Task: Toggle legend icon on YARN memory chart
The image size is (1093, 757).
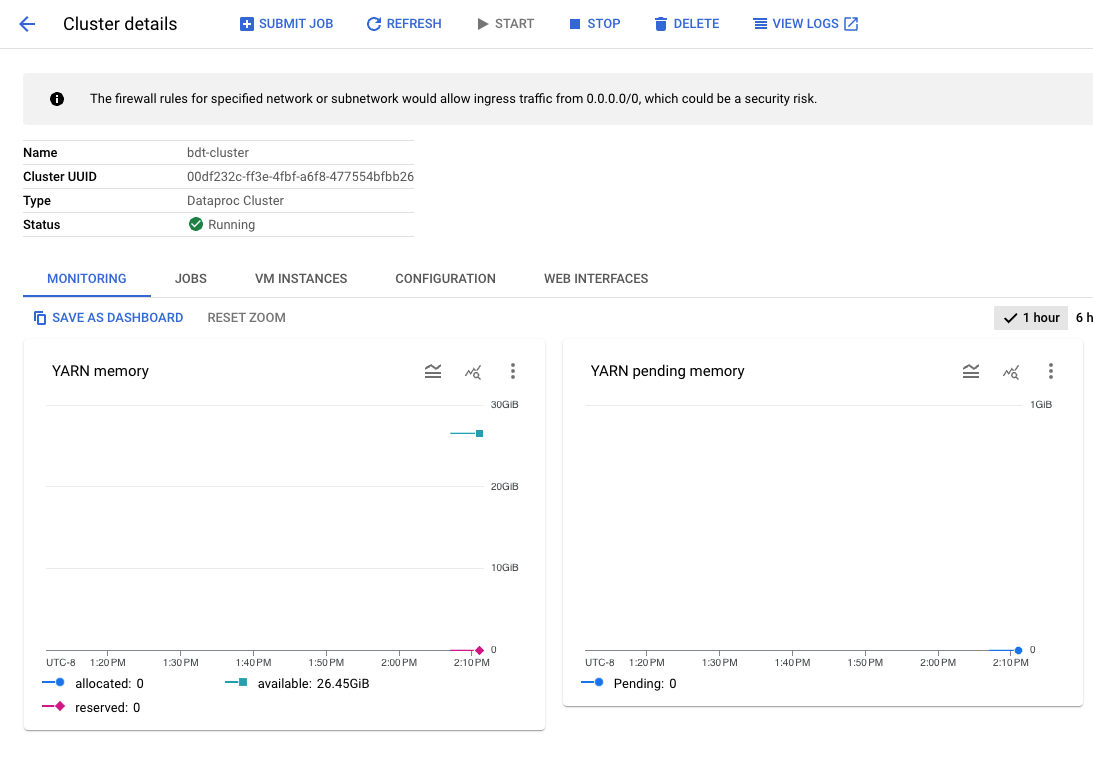Action: [x=433, y=372]
